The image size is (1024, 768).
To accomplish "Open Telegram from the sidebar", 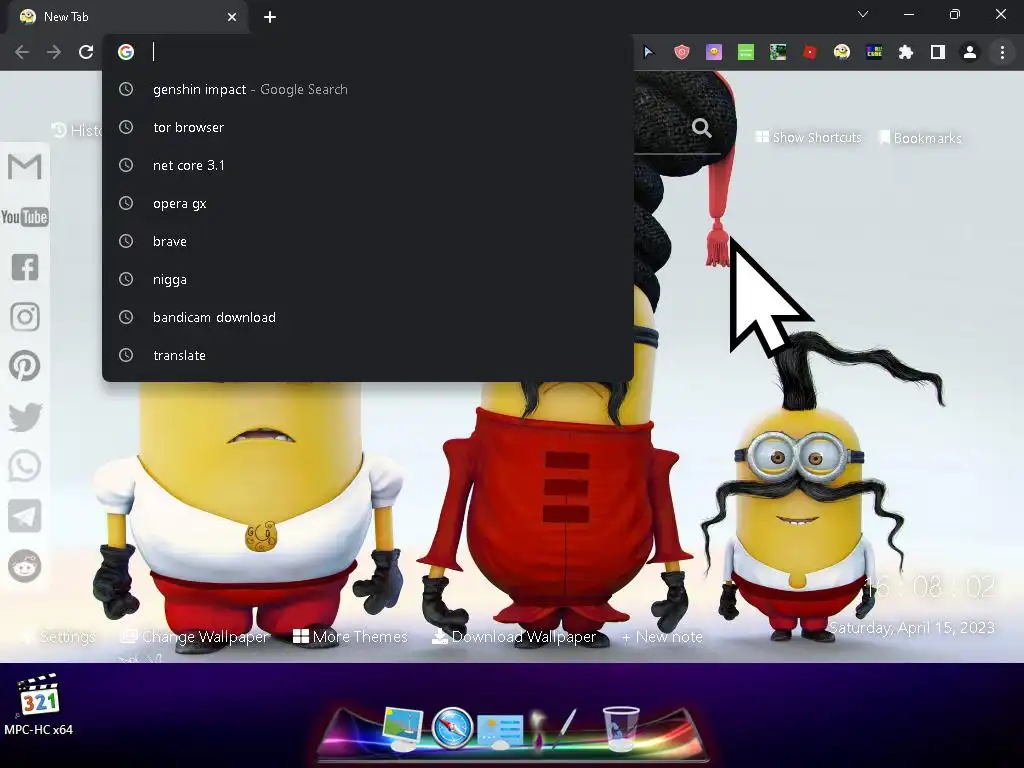I will click(25, 516).
